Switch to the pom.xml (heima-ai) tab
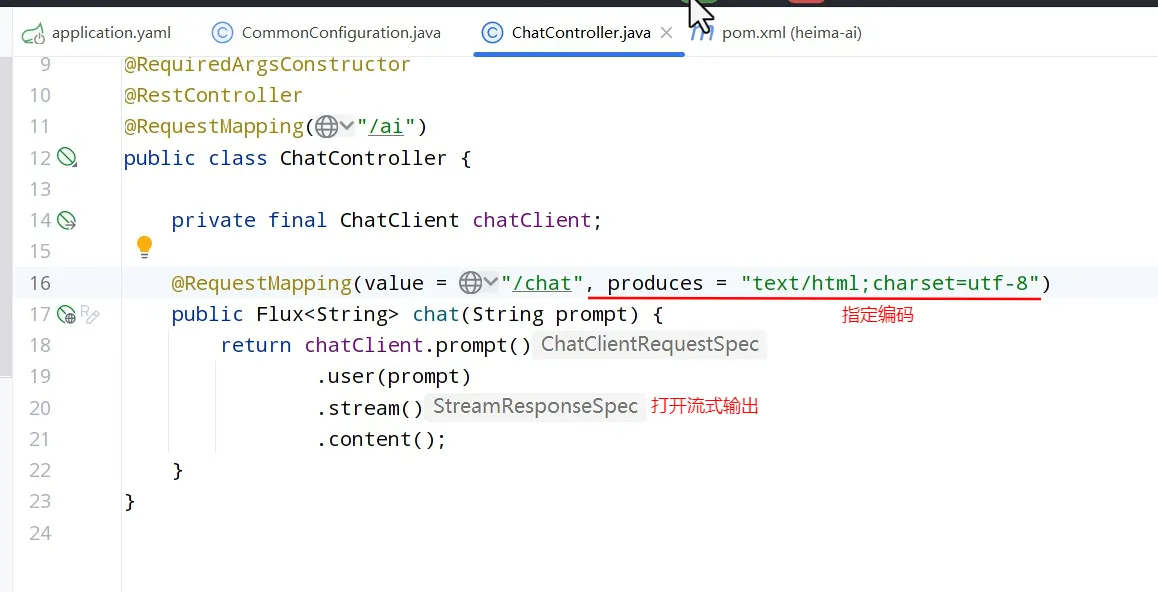 pyautogui.click(x=791, y=33)
